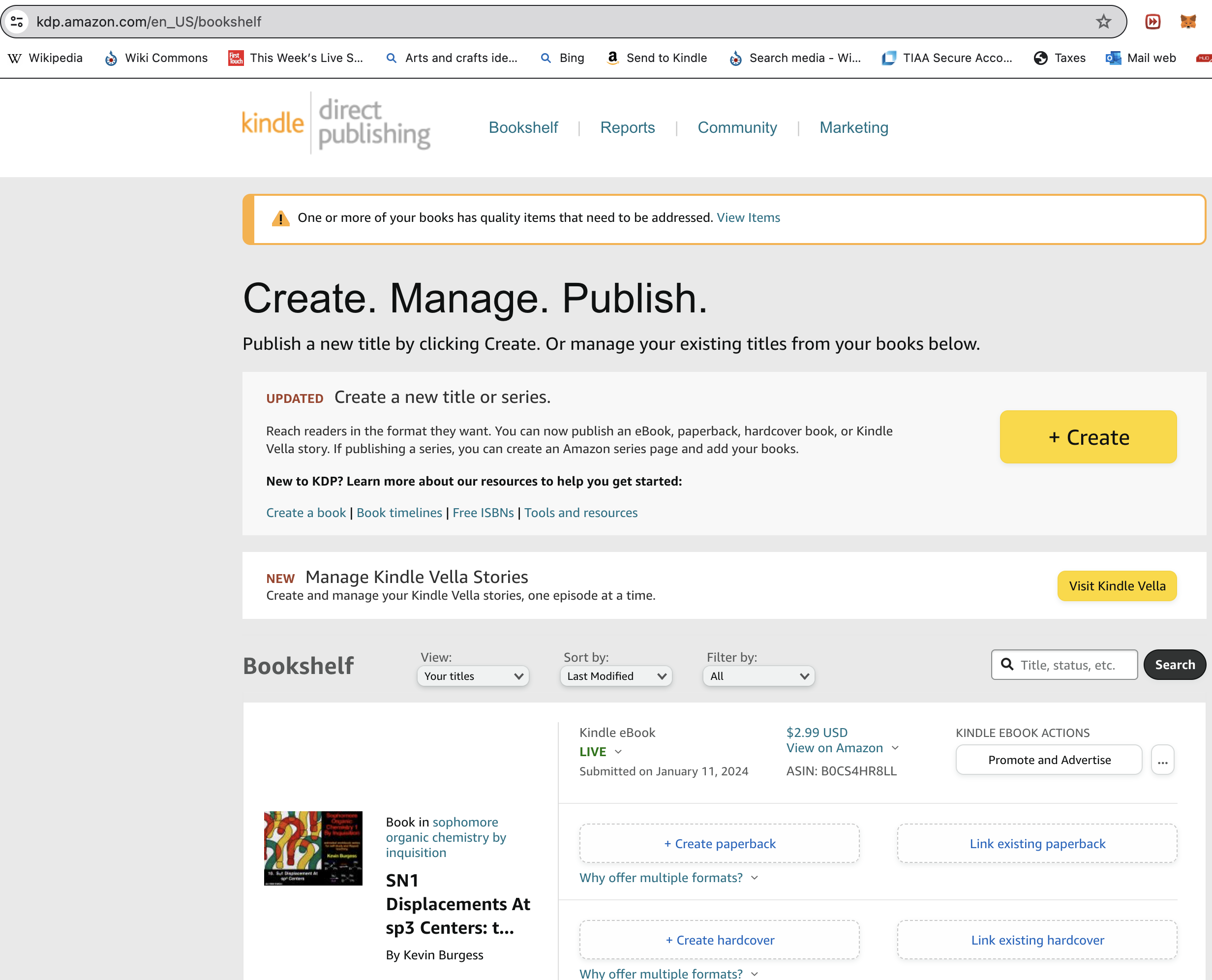
Task: Expand Why offer multiple formats under hardcover
Action: pyautogui.click(x=668, y=973)
